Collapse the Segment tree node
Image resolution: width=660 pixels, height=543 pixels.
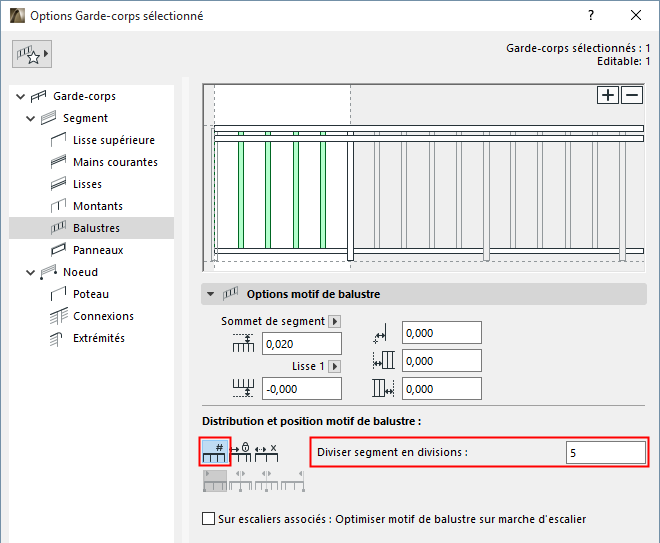[30, 118]
